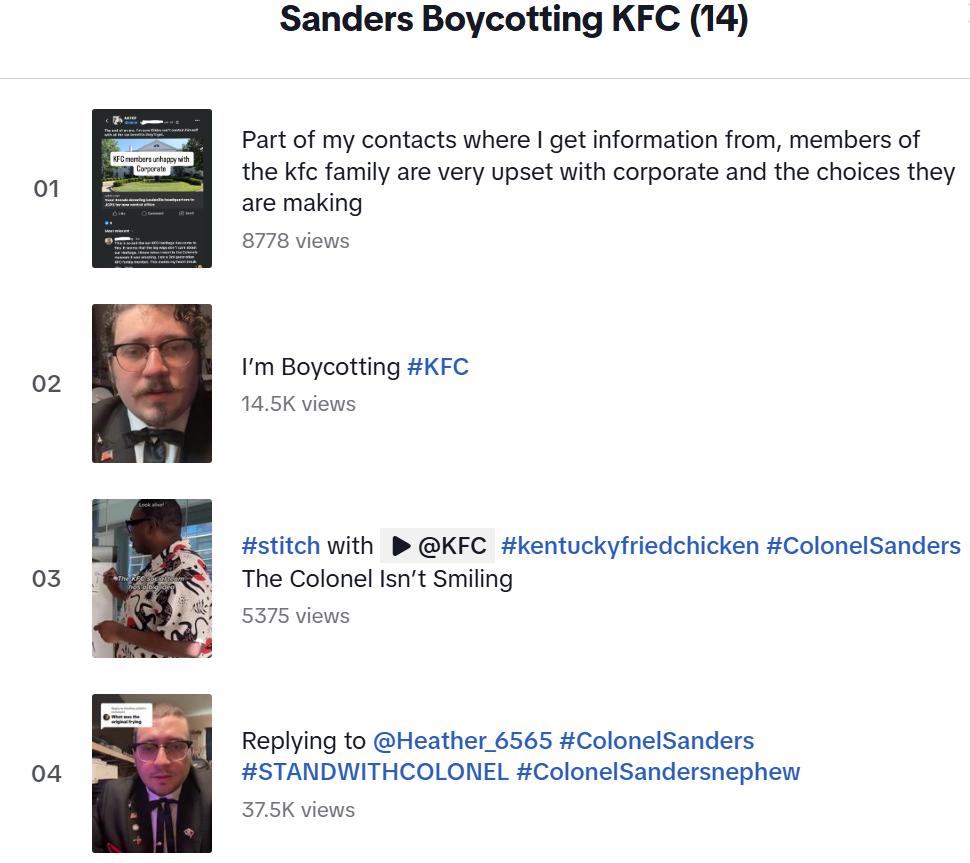Open the #STANDWITHCOLONEL hashtag

click(375, 772)
